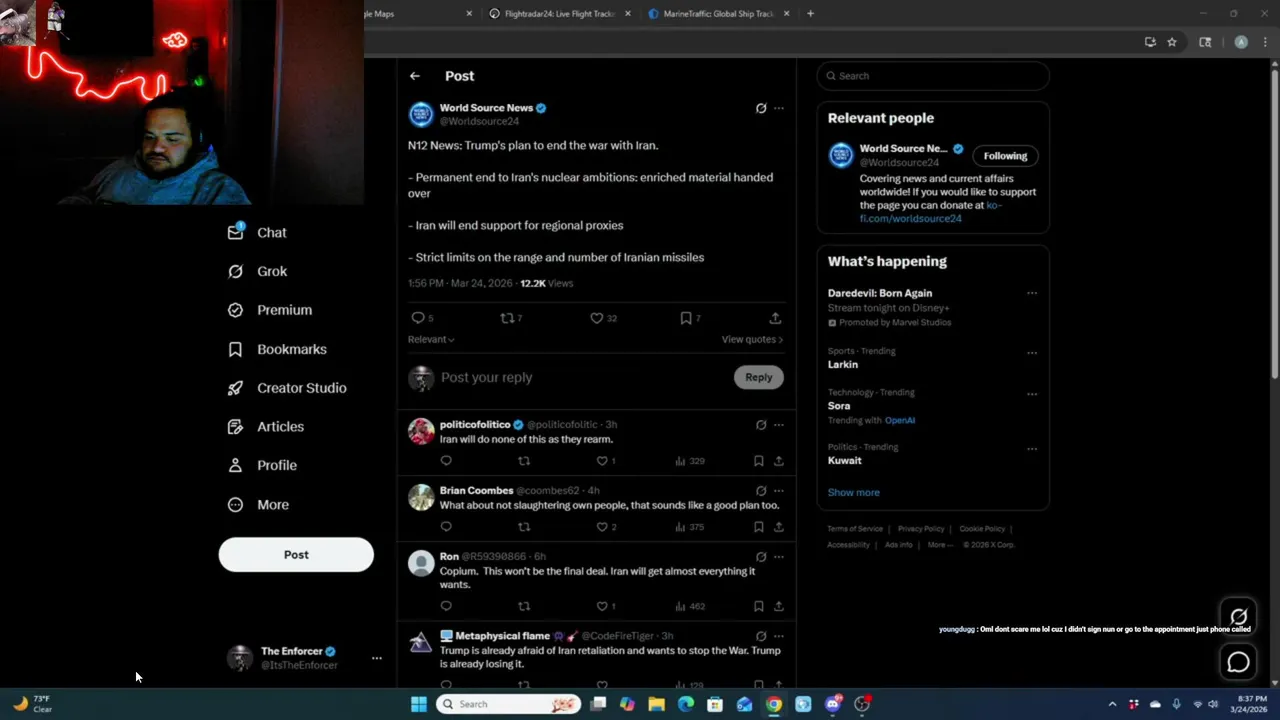1280x720 pixels.
Task: Click the white Post button
Action: (x=296, y=555)
